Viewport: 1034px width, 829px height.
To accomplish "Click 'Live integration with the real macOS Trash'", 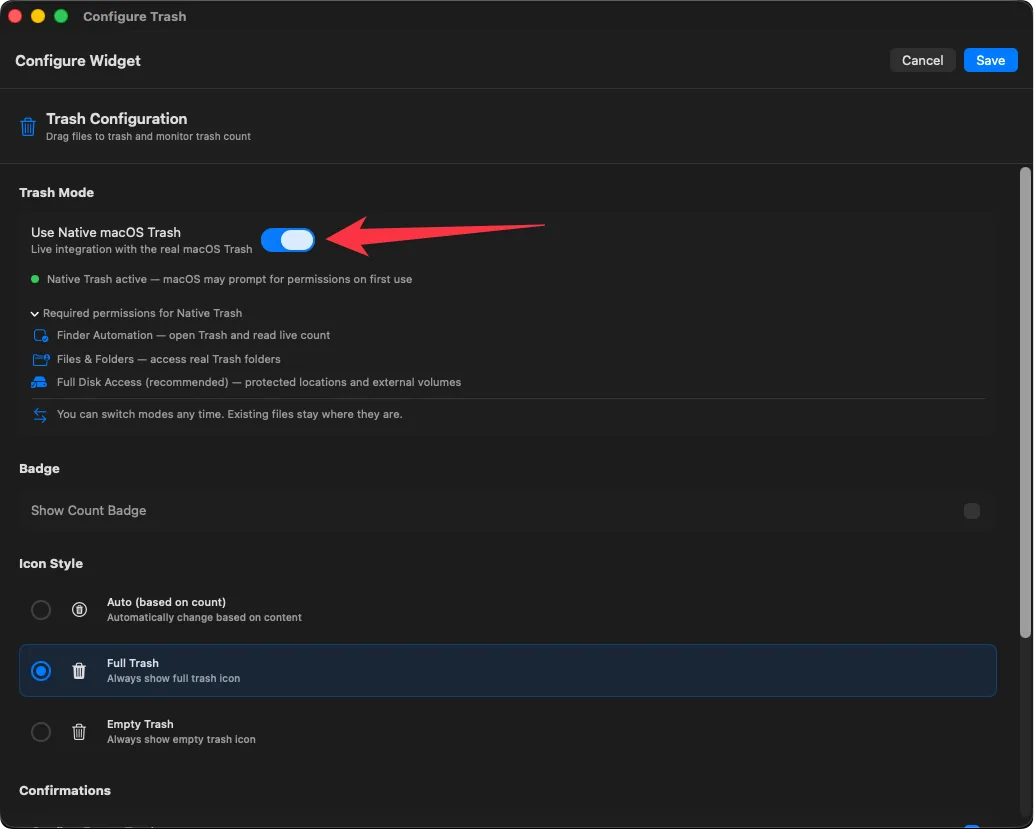I will pos(142,249).
